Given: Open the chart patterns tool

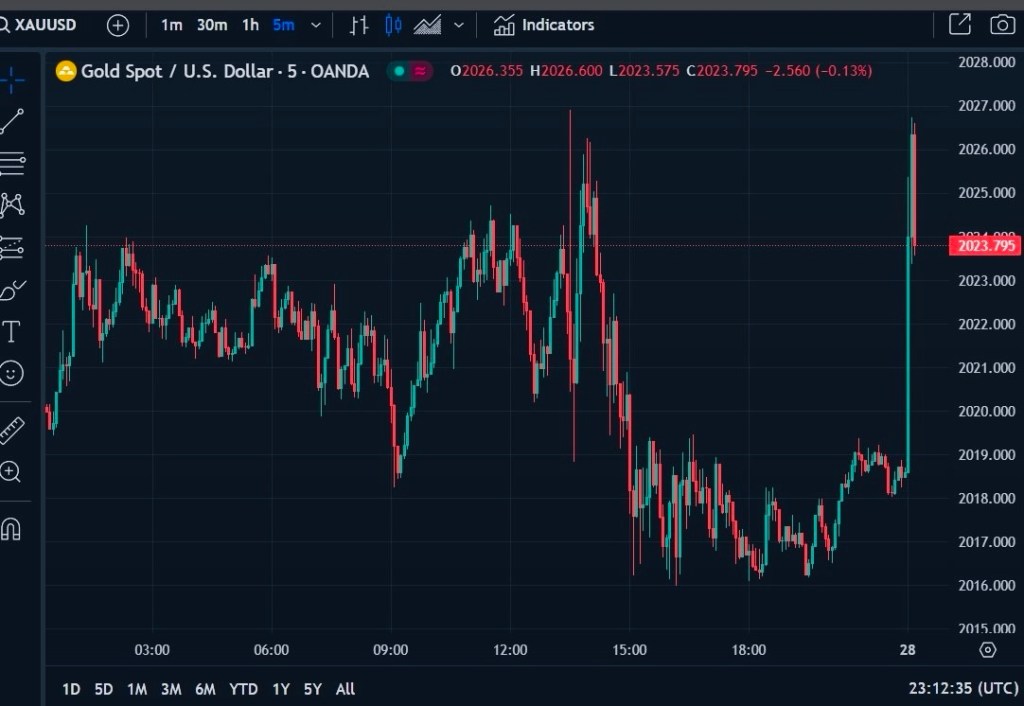Looking at the screenshot, I should pyautogui.click(x=12, y=204).
